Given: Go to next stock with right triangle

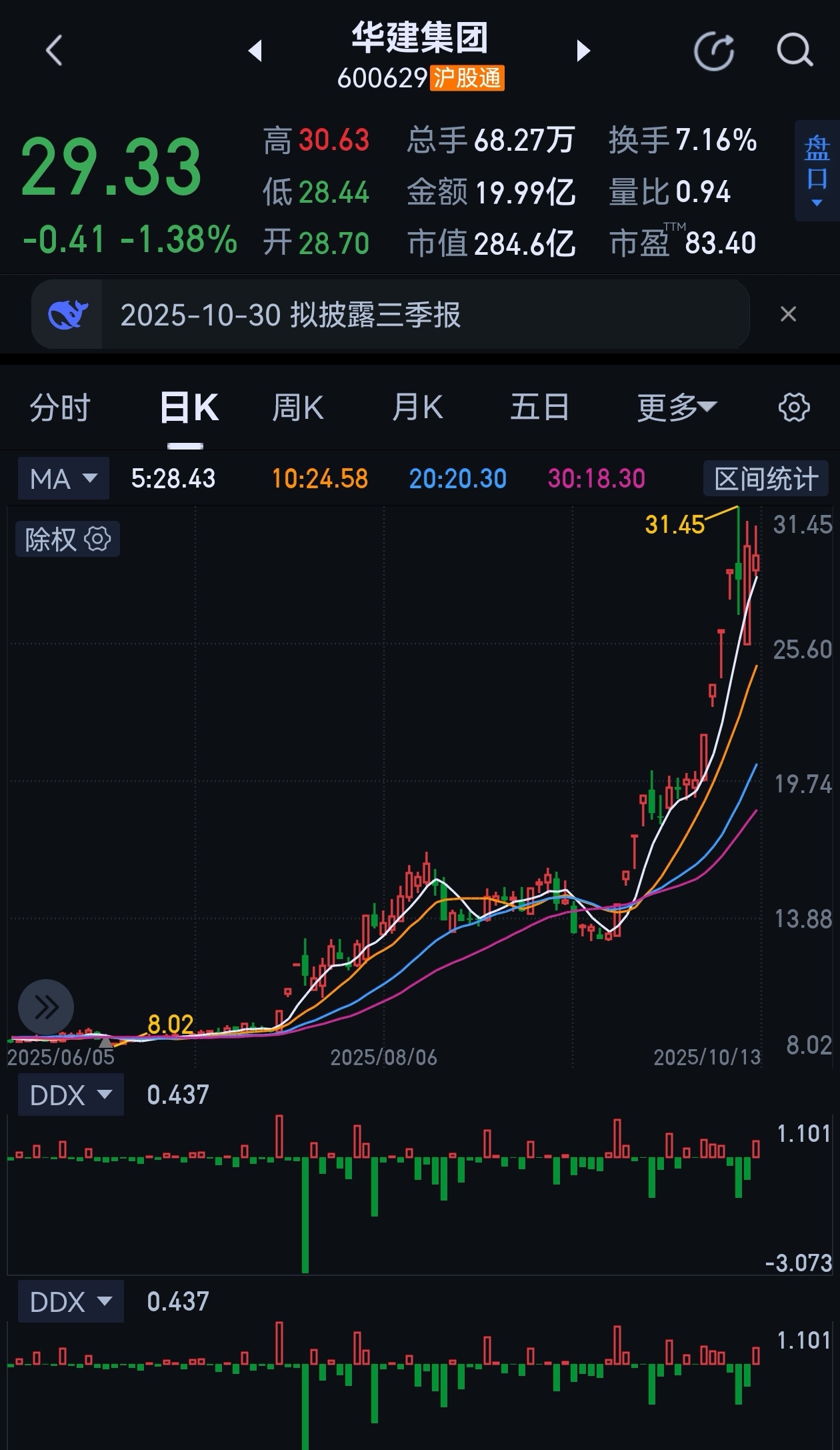Looking at the screenshot, I should click(x=583, y=51).
